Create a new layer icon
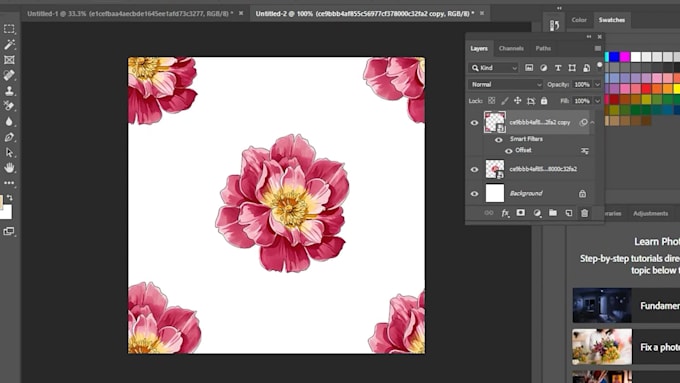Image resolution: width=680 pixels, height=383 pixels. tap(569, 213)
